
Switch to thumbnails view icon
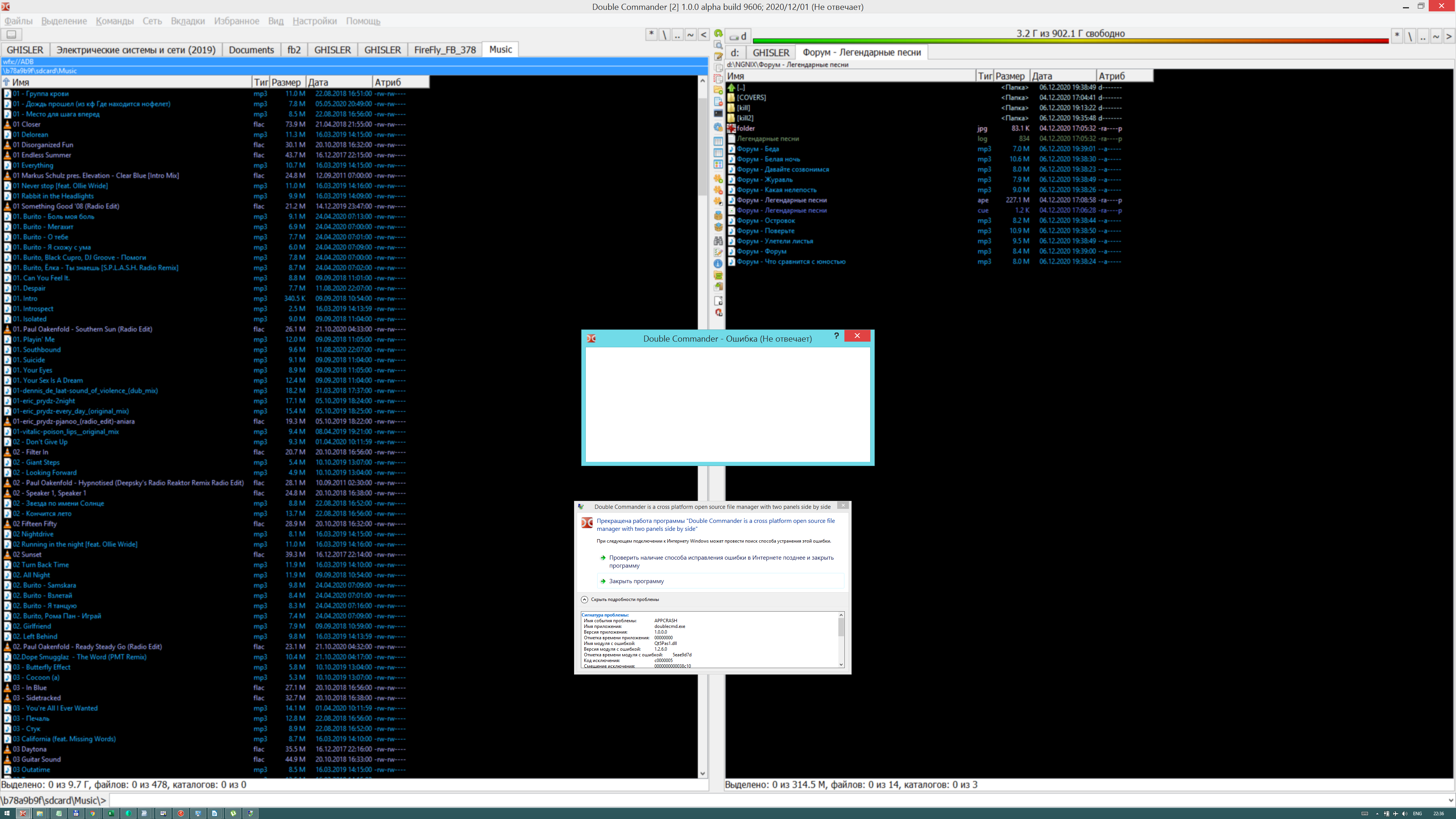coord(718,164)
